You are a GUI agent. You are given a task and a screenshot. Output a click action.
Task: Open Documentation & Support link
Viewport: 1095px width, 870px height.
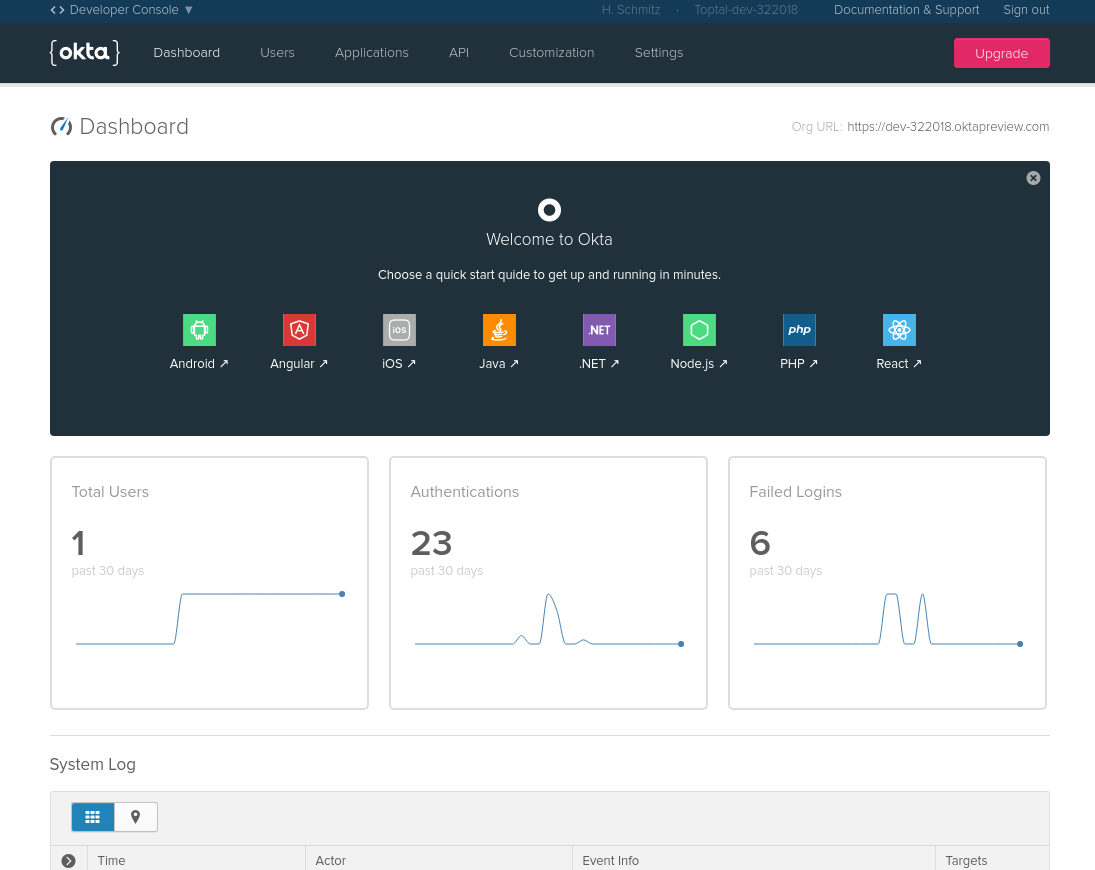tap(906, 10)
